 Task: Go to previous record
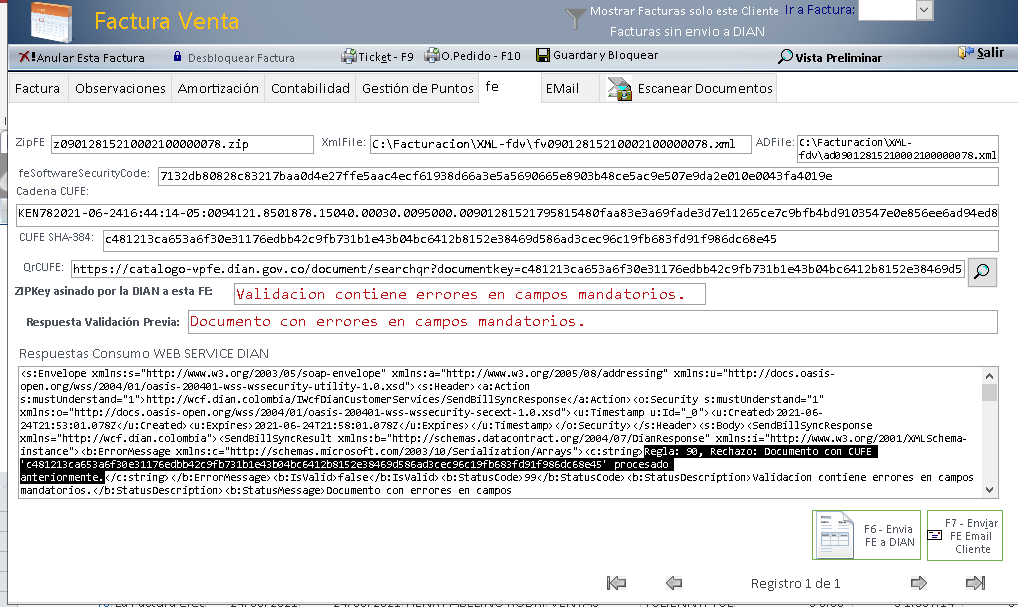point(674,583)
